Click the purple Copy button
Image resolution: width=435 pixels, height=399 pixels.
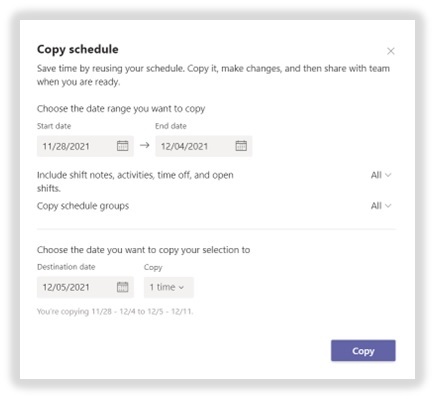pyautogui.click(x=363, y=351)
